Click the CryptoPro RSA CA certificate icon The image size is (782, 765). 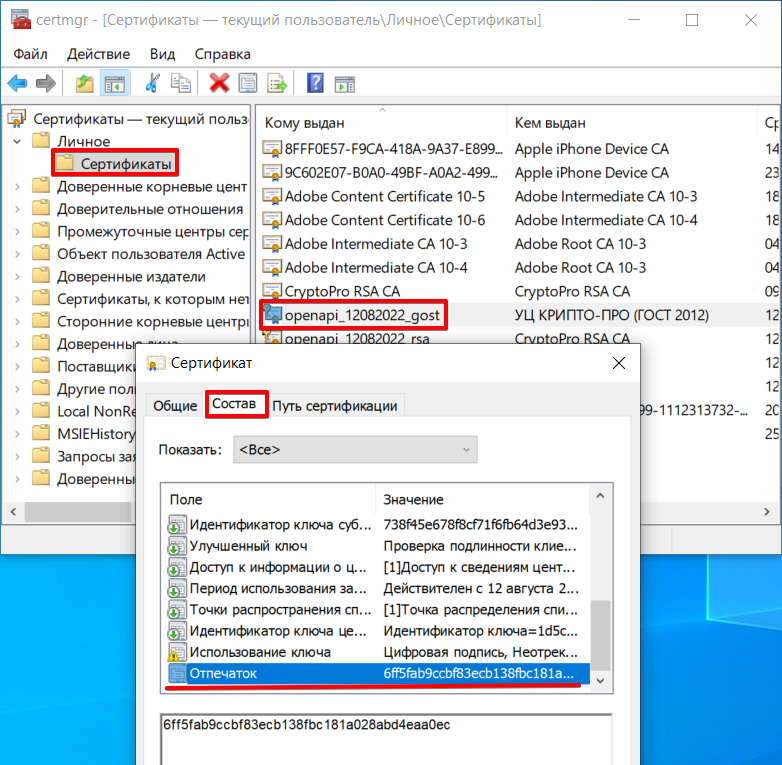click(x=272, y=291)
